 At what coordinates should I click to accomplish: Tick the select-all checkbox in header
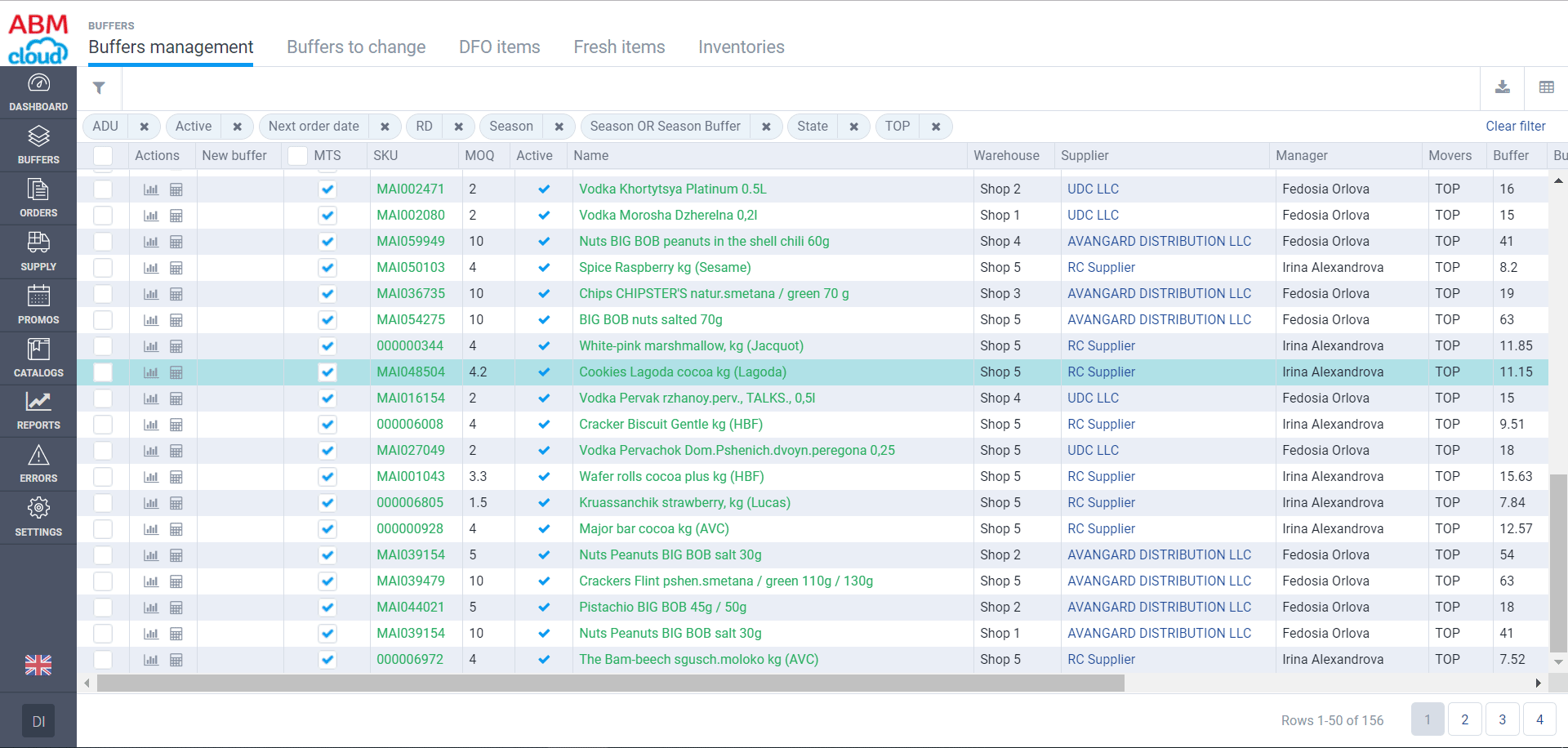point(103,156)
